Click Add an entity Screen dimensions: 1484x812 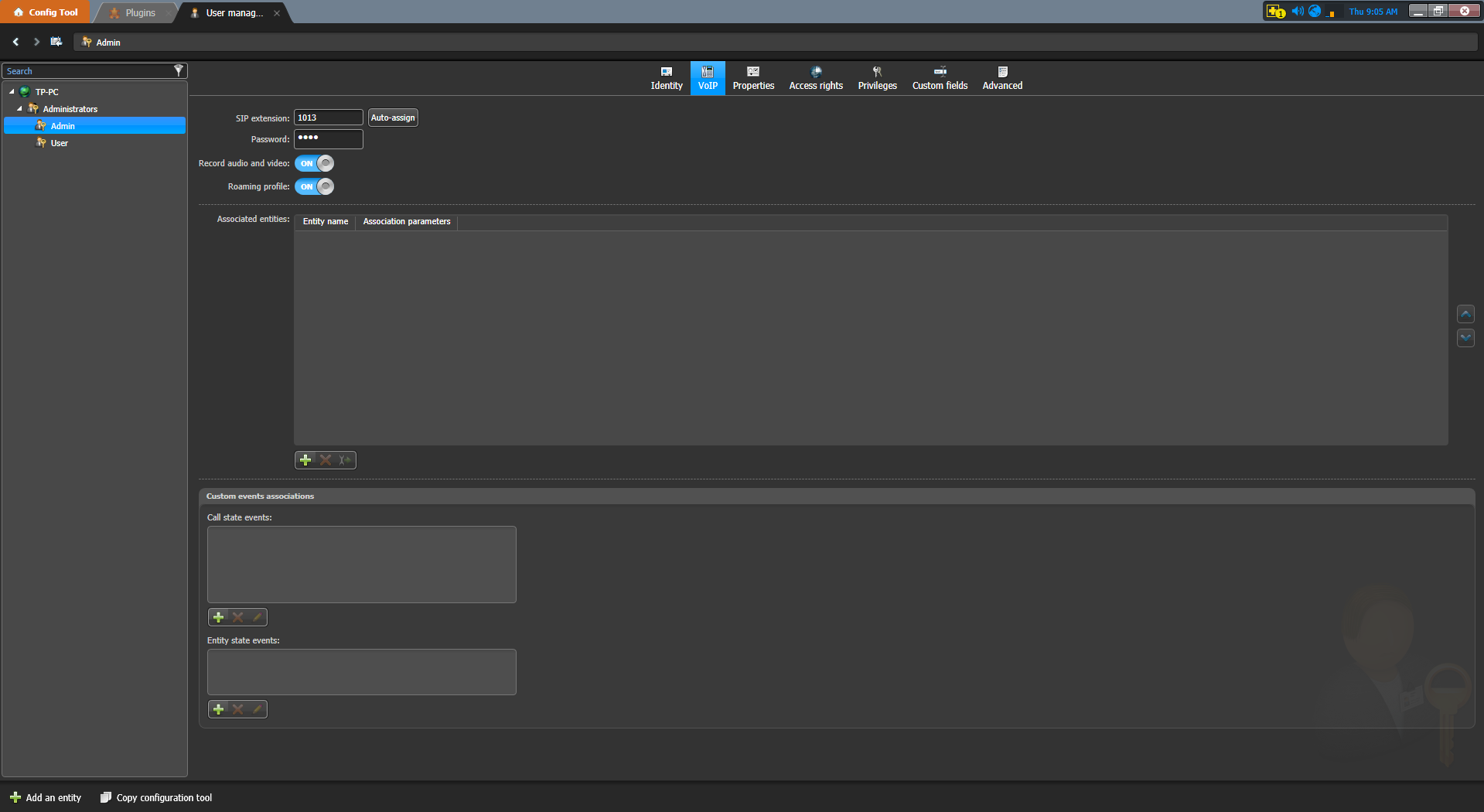46,797
